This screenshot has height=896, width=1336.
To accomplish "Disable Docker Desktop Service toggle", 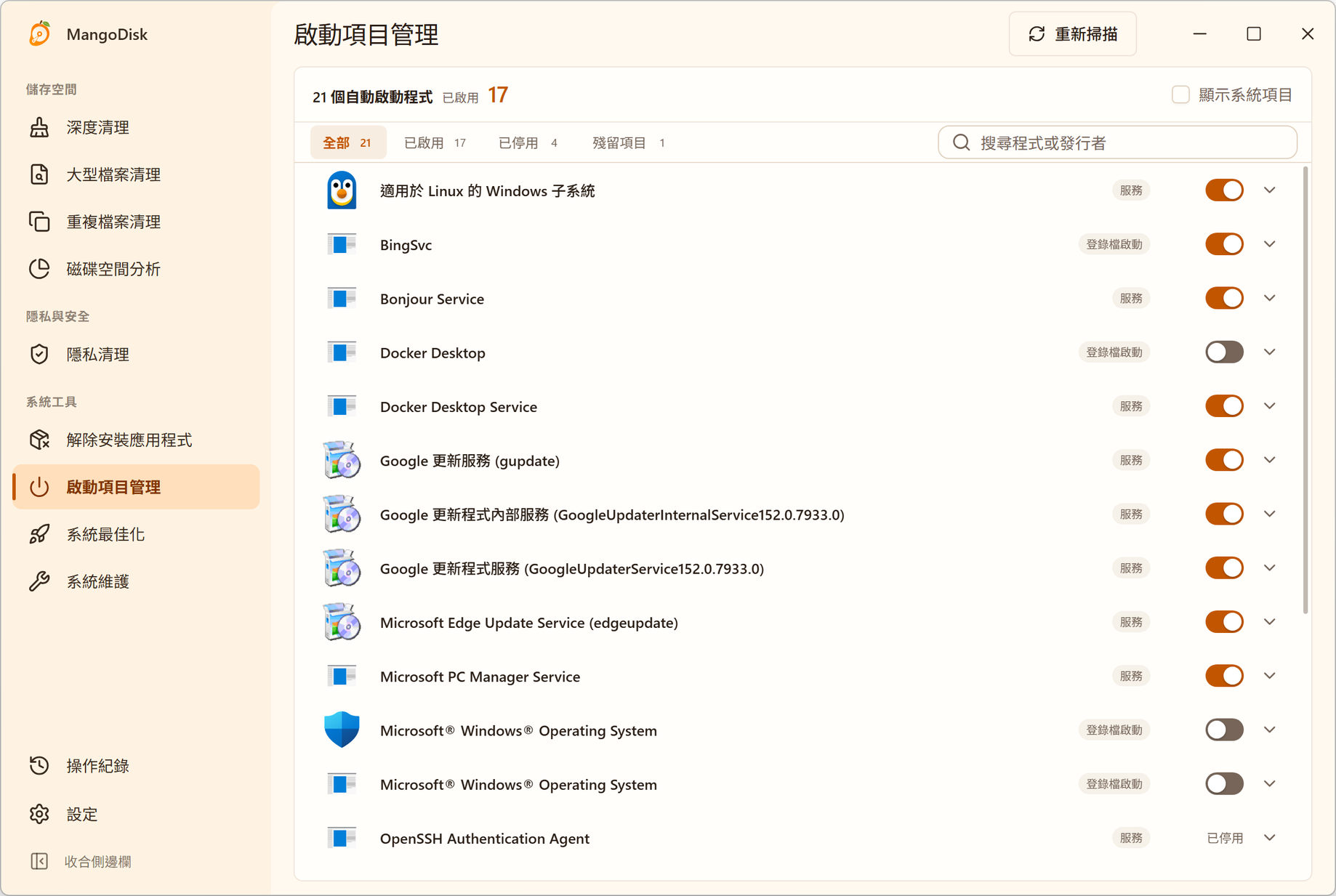I will point(1224,406).
